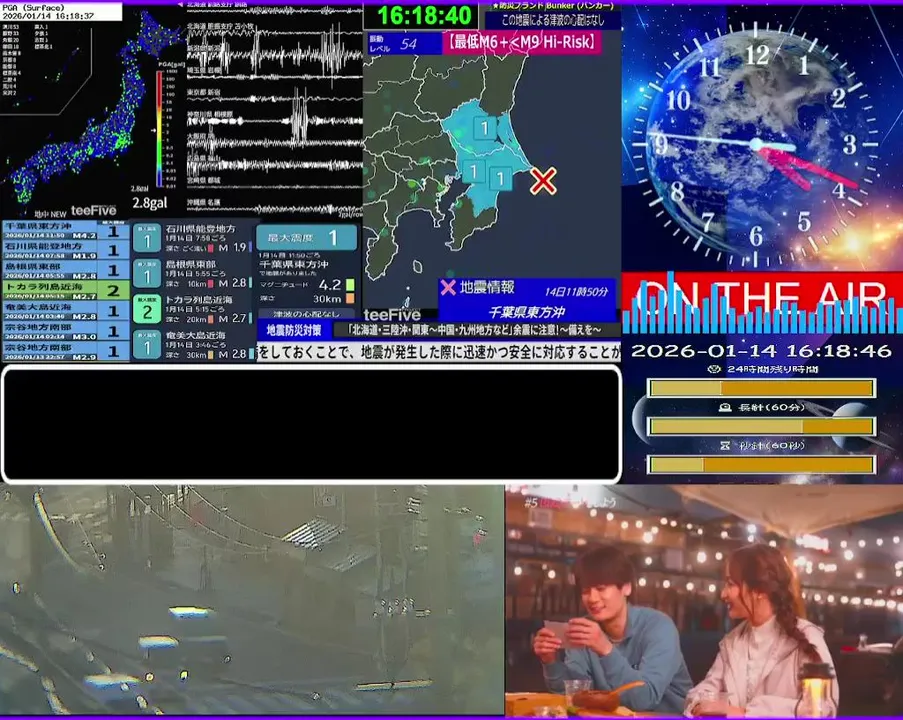Click the intensity 1 badge on 石川県能登地方 card
This screenshot has width=903, height=720.
[x=147, y=239]
